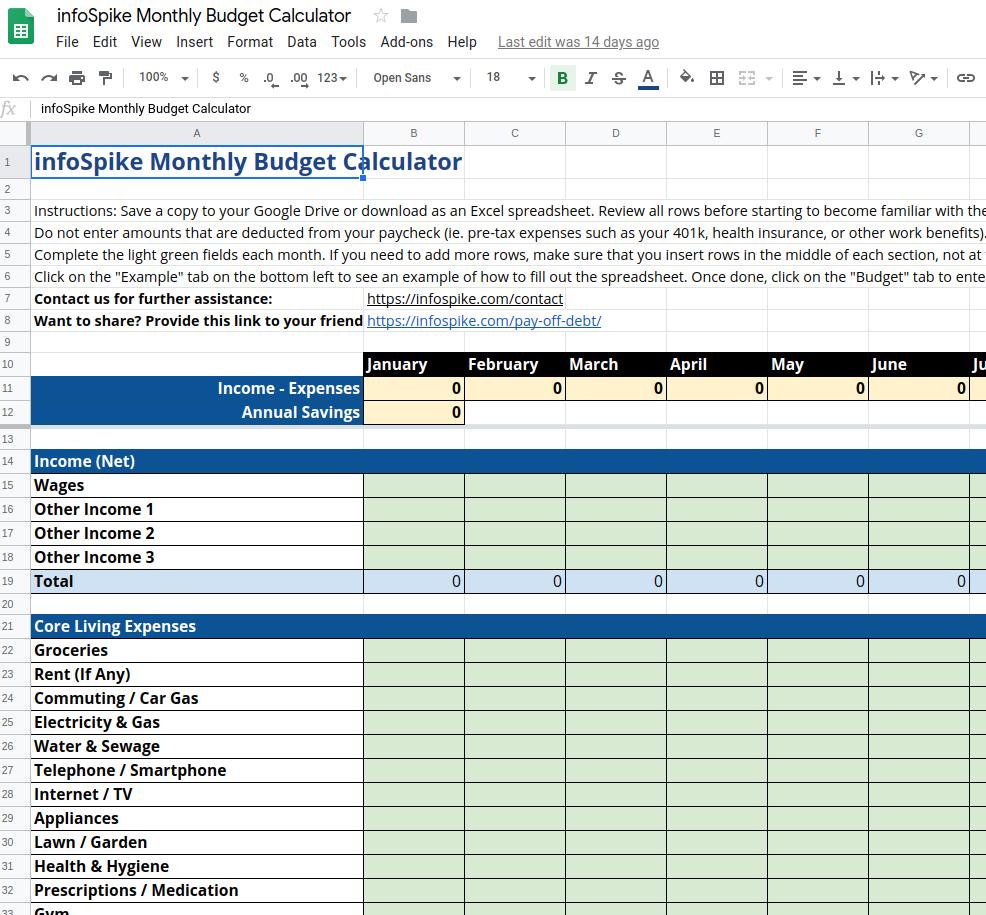Select the 'Wages' cell

tap(197, 485)
